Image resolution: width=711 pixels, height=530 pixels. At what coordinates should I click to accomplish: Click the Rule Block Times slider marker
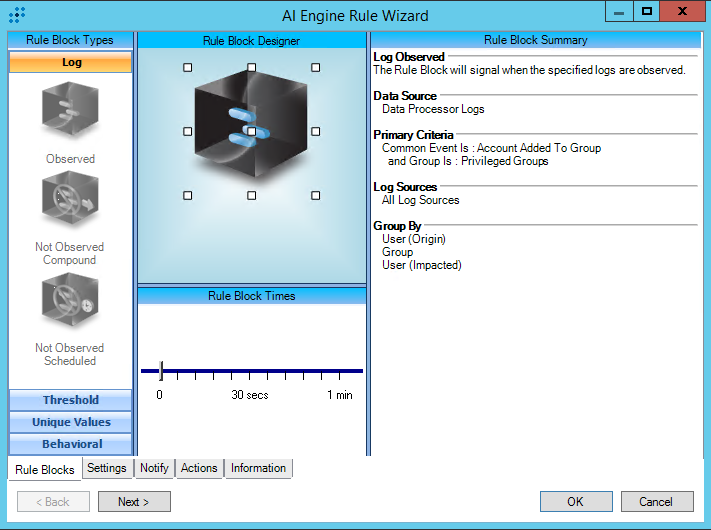coord(161,371)
